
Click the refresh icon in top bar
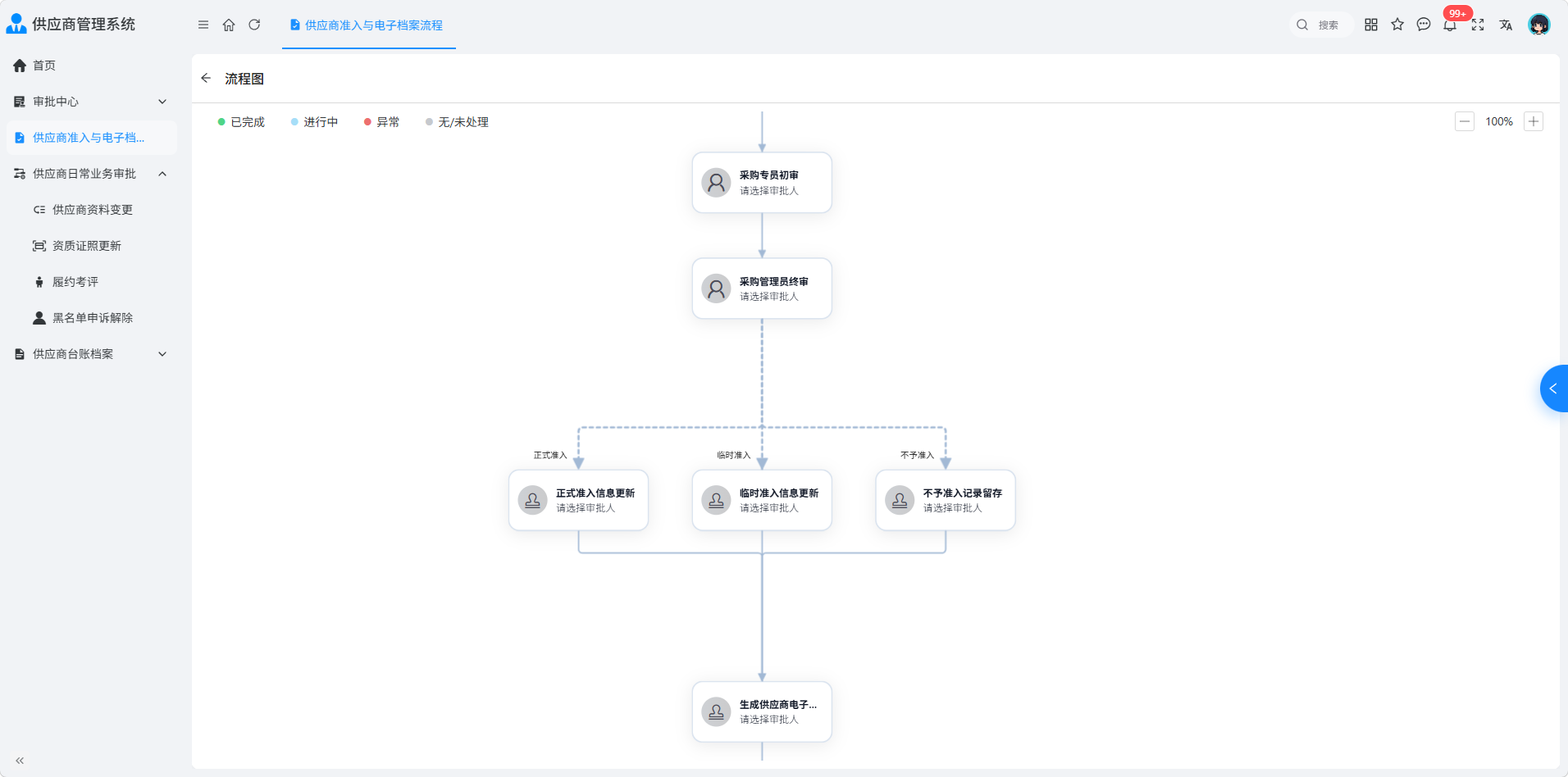[254, 25]
